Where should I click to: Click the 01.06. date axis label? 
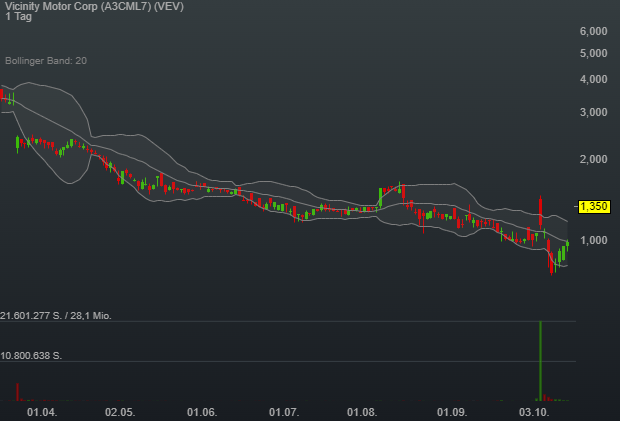202,412
